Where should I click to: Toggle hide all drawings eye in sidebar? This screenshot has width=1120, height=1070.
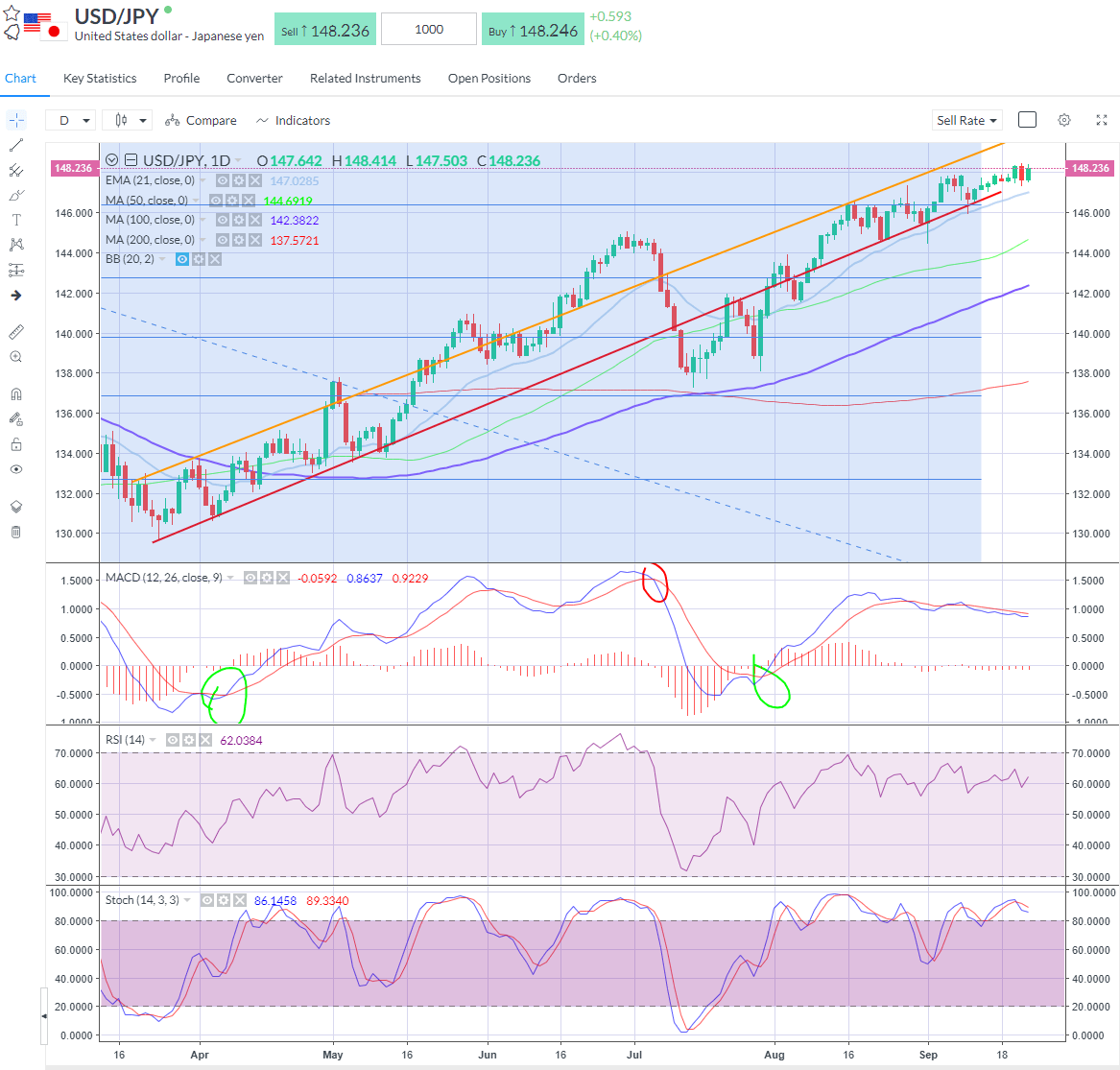pyautogui.click(x=16, y=469)
